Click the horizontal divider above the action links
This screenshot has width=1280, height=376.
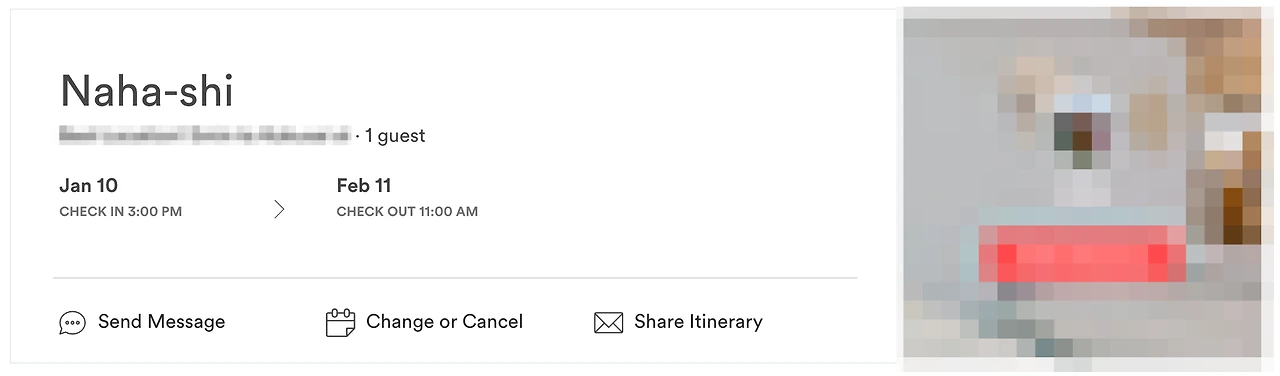pos(455,277)
